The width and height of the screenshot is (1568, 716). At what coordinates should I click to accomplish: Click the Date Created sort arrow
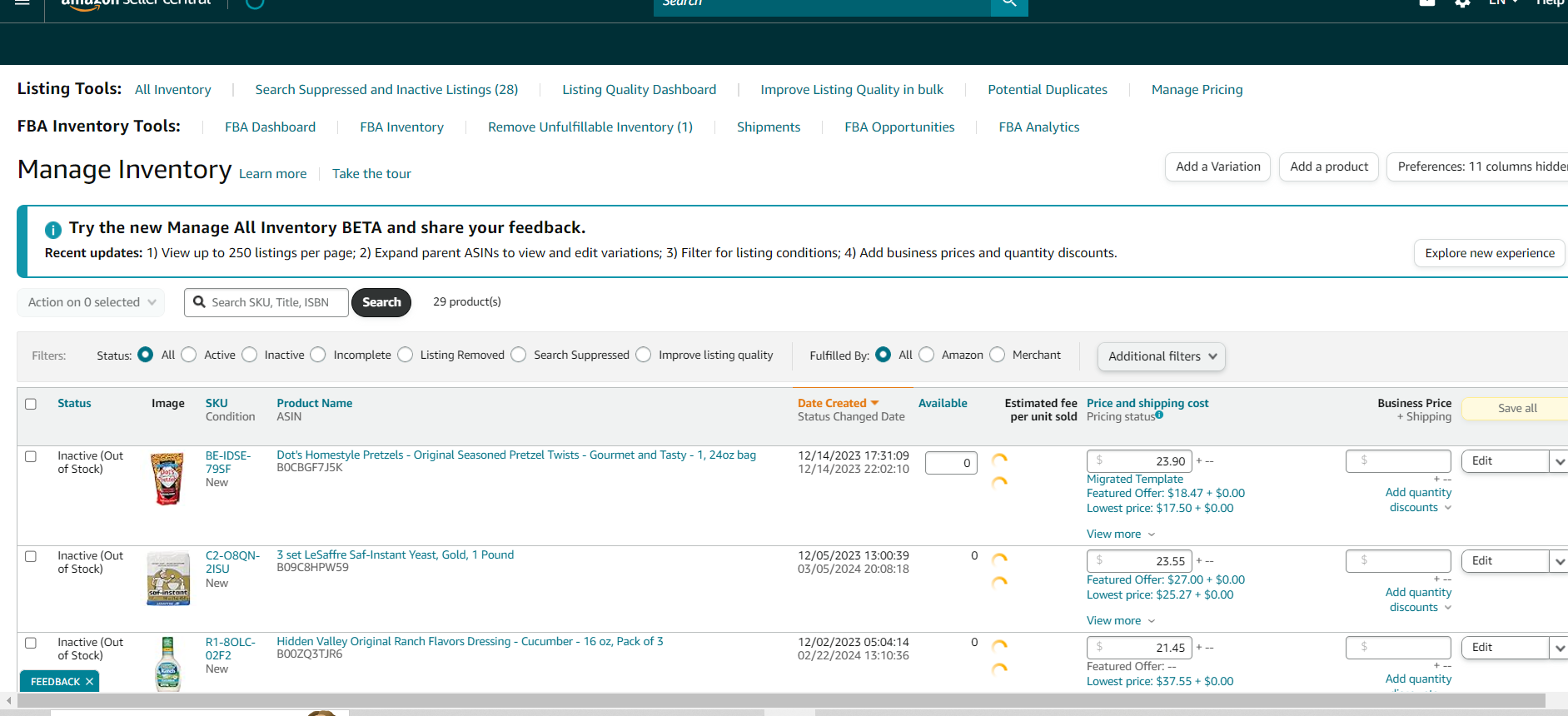(x=874, y=403)
